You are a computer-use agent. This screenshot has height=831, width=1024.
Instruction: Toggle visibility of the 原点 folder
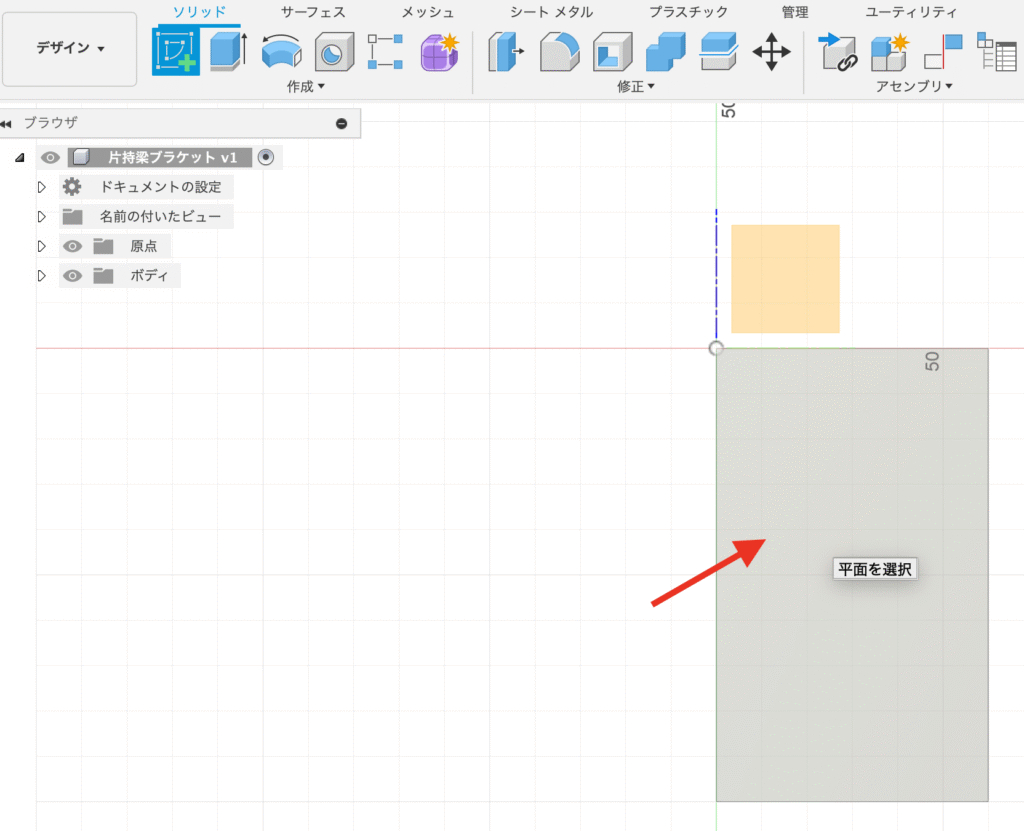pyautogui.click(x=72, y=246)
